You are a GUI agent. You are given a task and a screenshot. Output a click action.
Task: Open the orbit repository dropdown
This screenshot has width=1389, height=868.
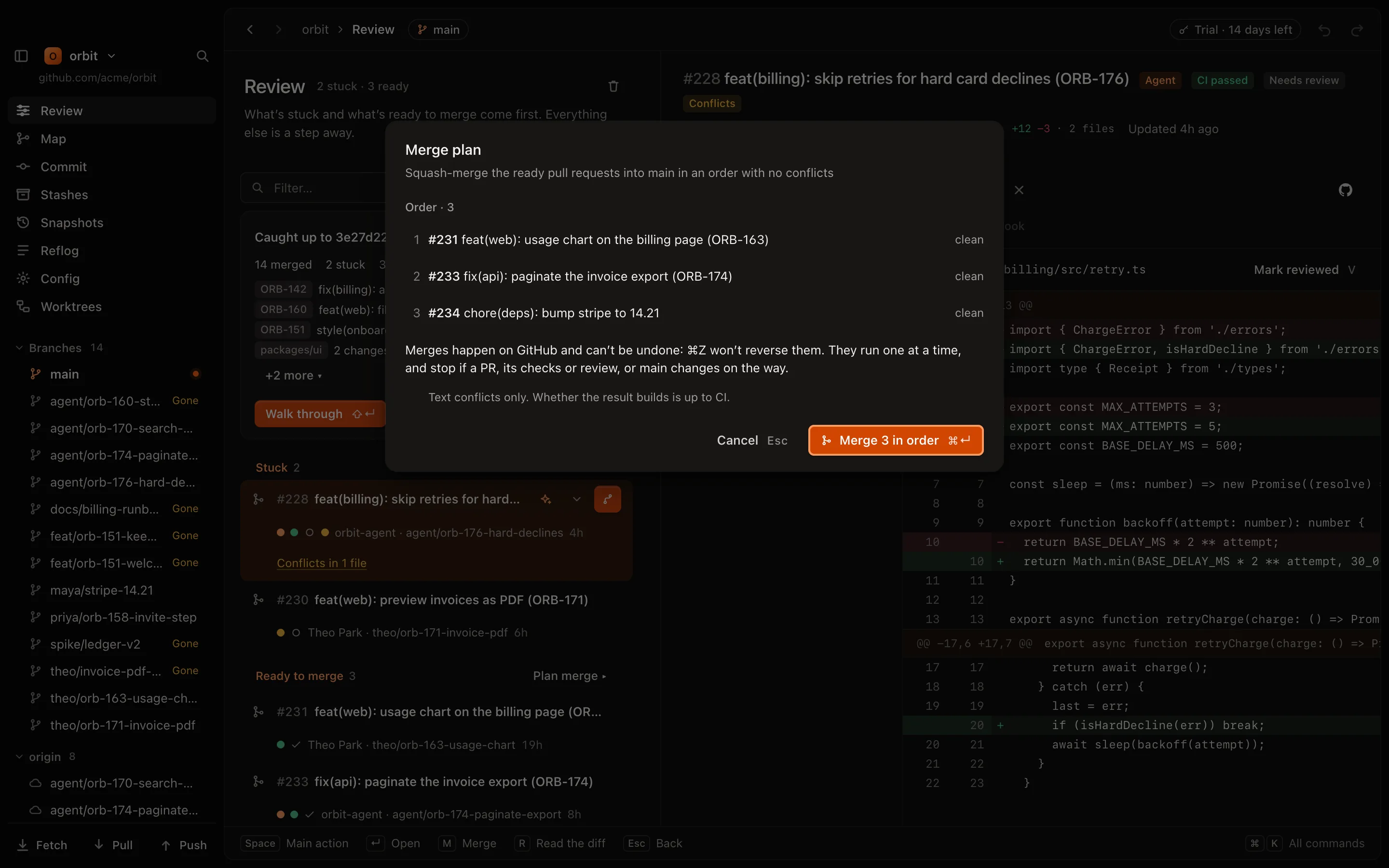coord(81,55)
